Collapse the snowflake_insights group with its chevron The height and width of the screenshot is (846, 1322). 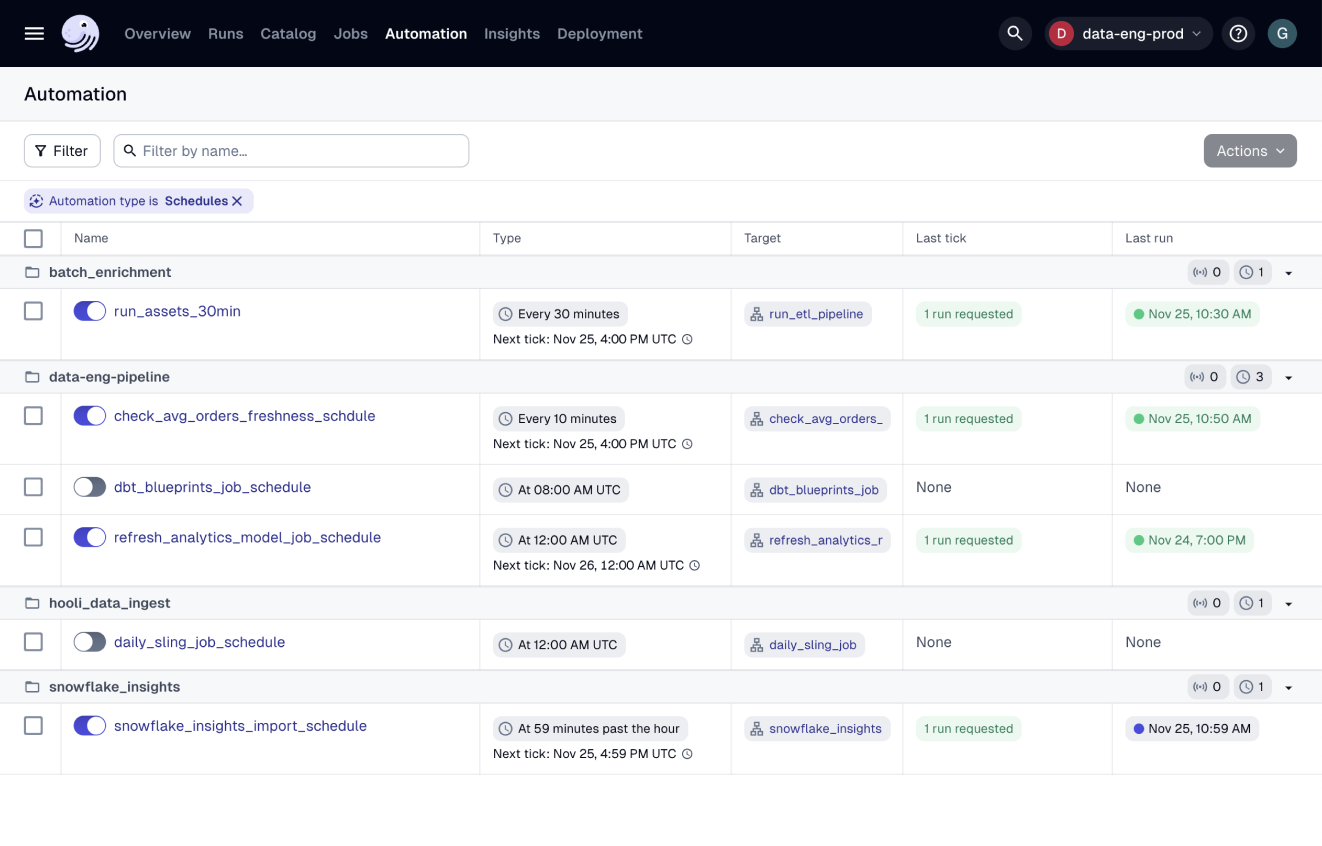pos(1288,687)
